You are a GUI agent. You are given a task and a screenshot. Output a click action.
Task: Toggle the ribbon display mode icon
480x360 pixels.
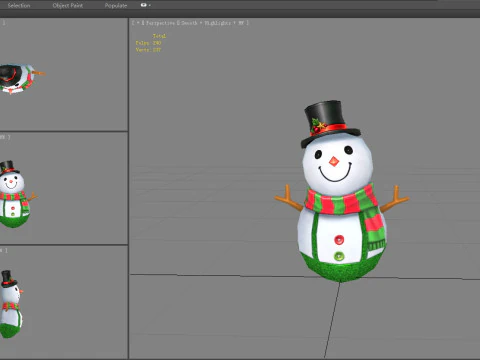click(145, 5)
